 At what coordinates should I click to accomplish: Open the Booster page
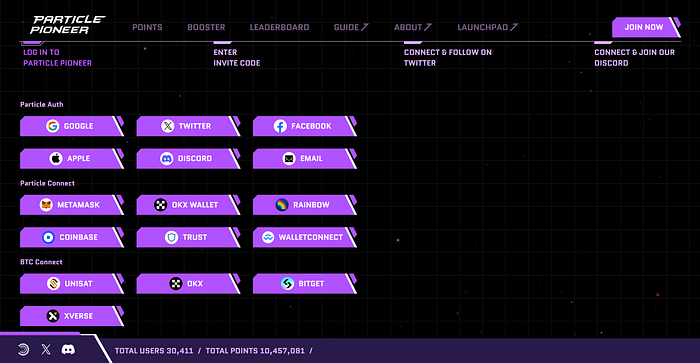[x=206, y=27]
